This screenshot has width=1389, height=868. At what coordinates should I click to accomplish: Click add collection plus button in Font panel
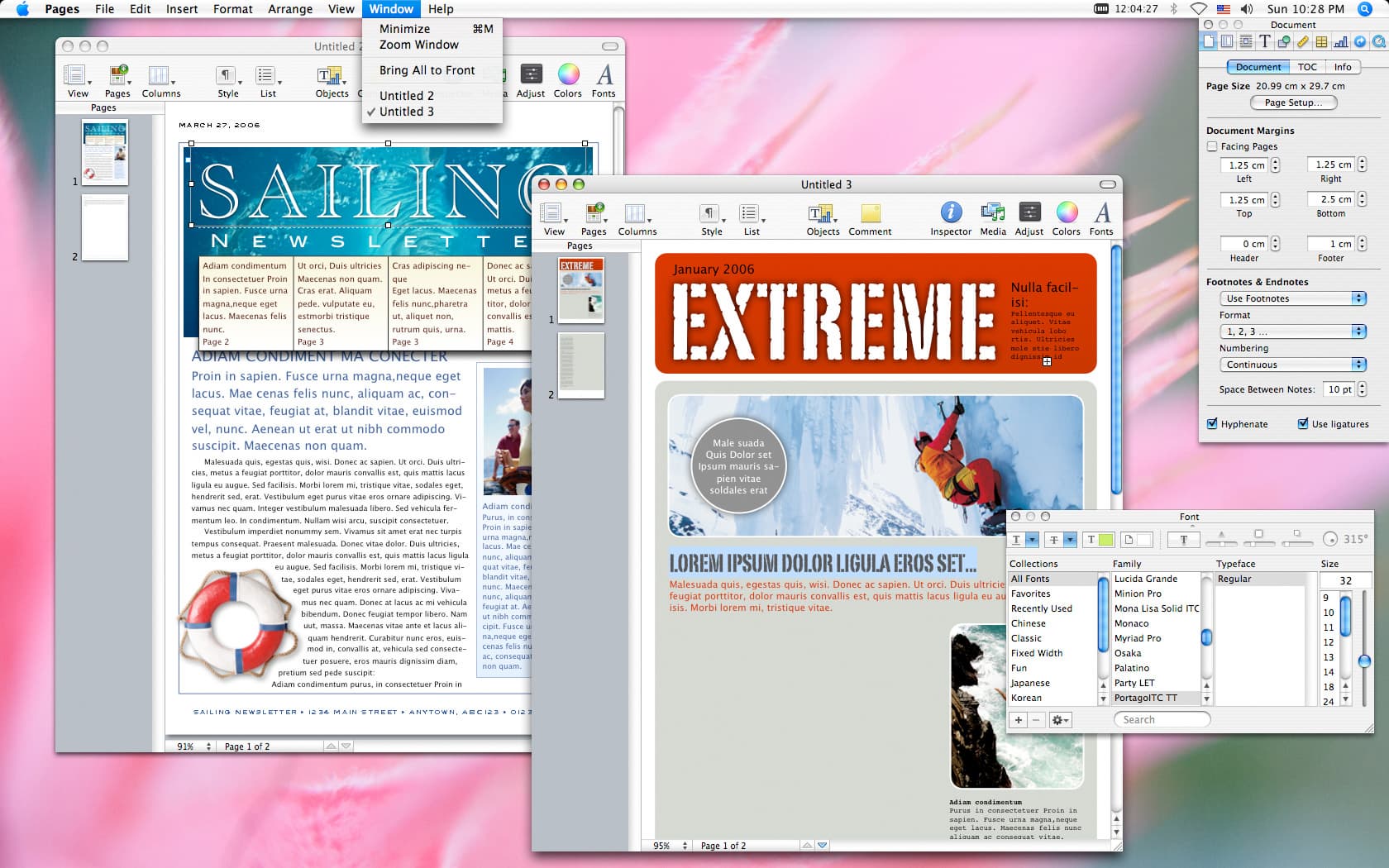[x=1019, y=720]
